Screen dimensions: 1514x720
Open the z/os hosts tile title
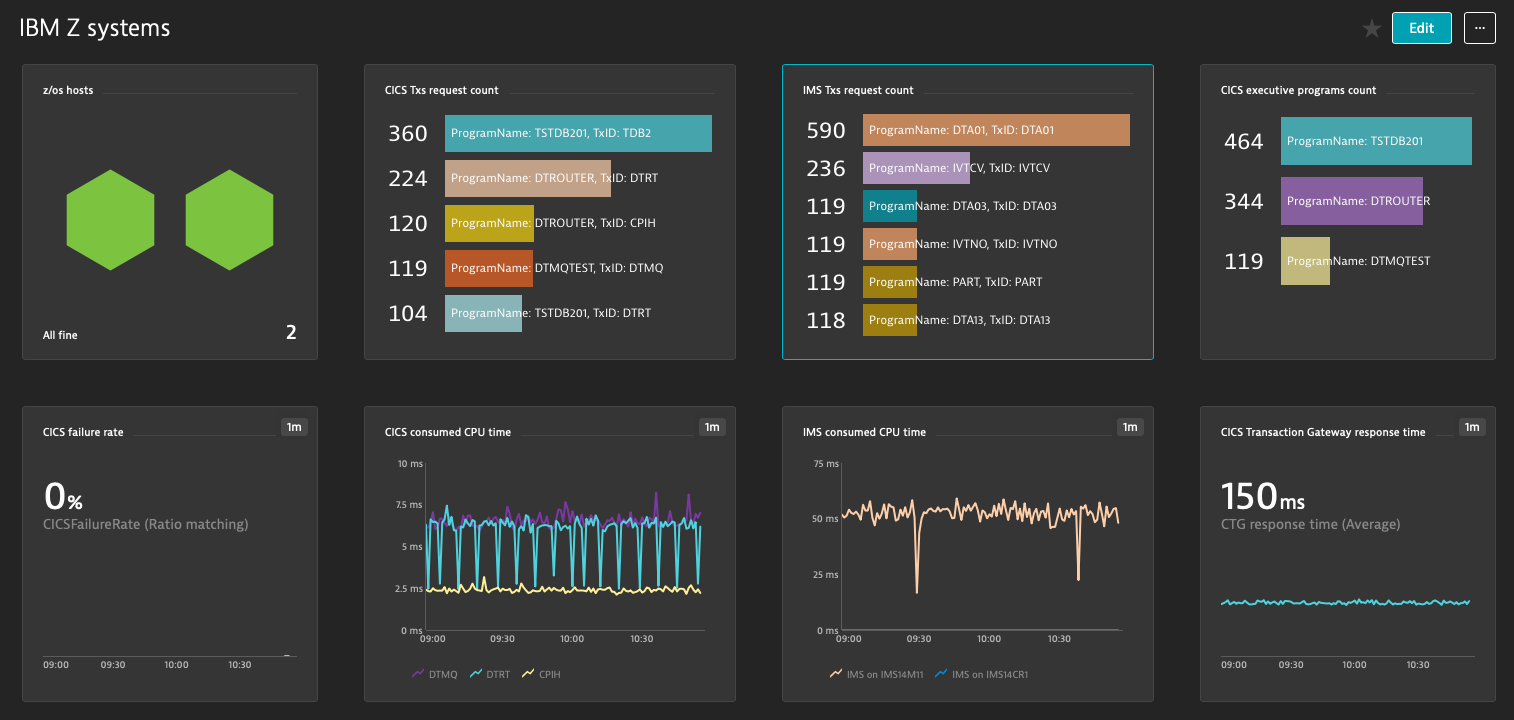coord(68,90)
